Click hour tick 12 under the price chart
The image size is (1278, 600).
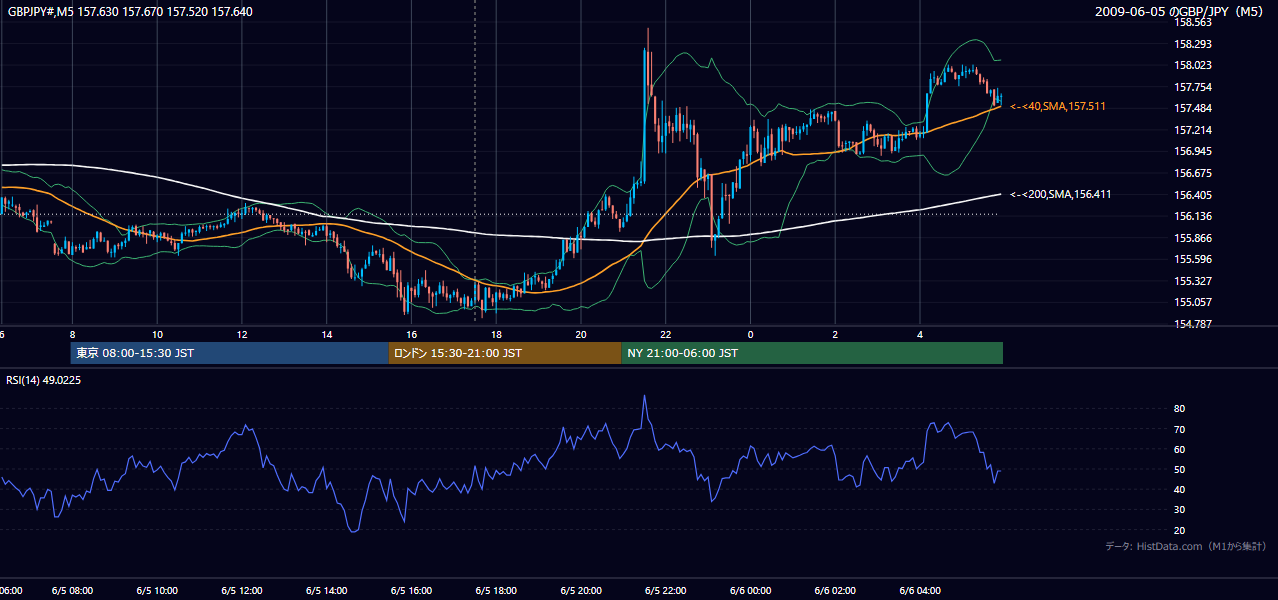click(x=242, y=334)
